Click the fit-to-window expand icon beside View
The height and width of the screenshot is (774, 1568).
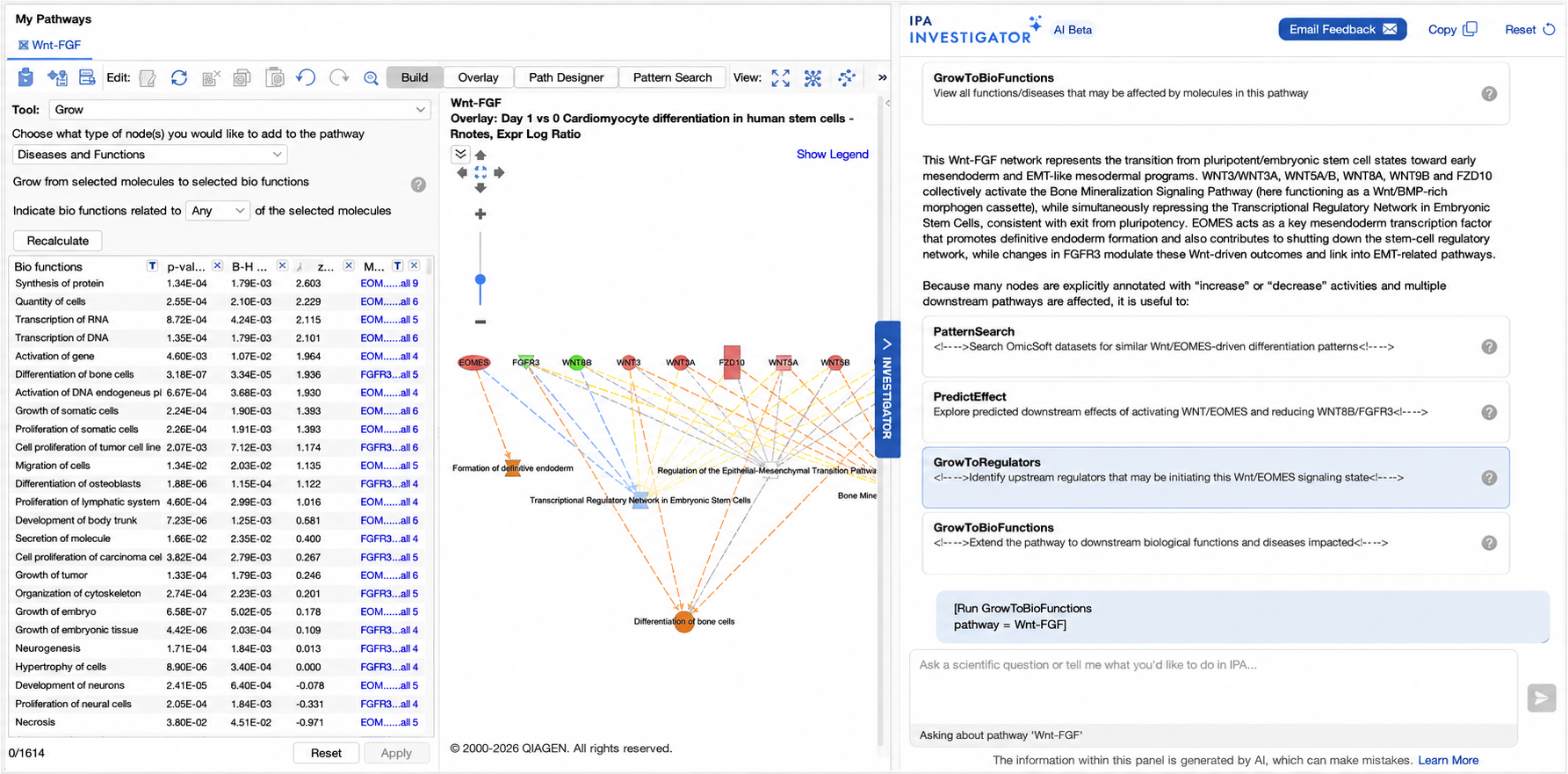[780, 77]
